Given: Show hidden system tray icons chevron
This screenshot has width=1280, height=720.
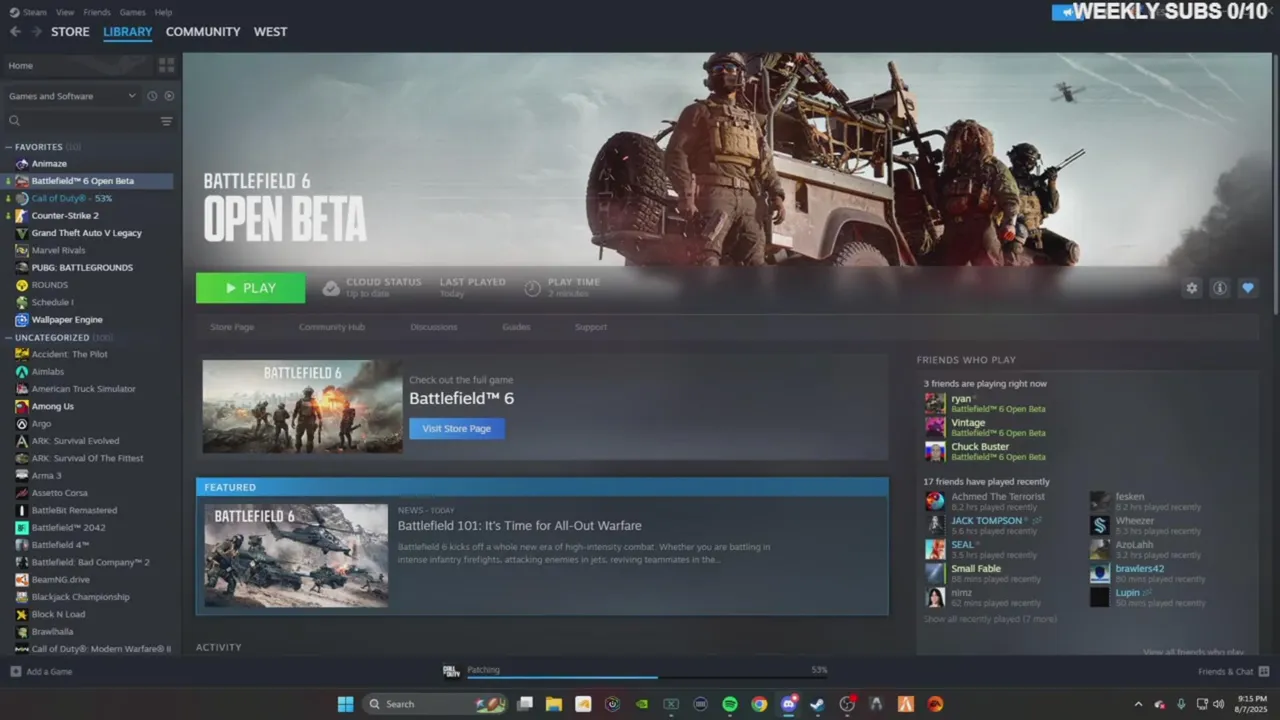Looking at the screenshot, I should coord(1138,704).
